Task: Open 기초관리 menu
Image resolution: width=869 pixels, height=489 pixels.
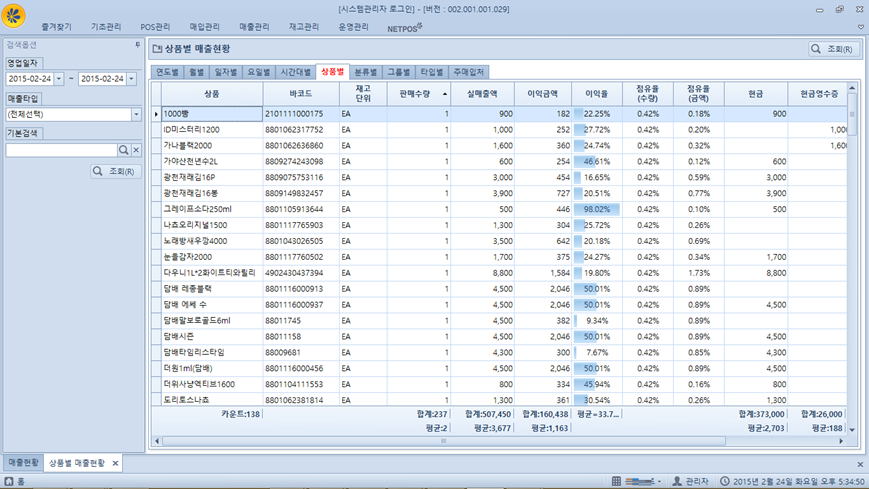Action: click(x=106, y=27)
